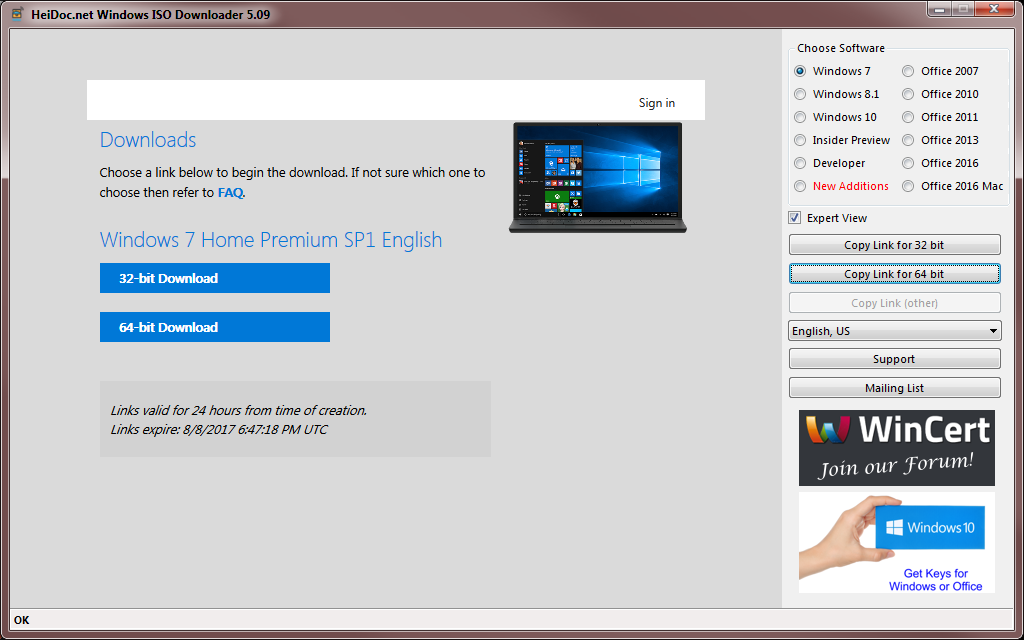This screenshot has height=640, width=1024.
Task: Start the 32-bit Download
Action: pyautogui.click(x=215, y=278)
